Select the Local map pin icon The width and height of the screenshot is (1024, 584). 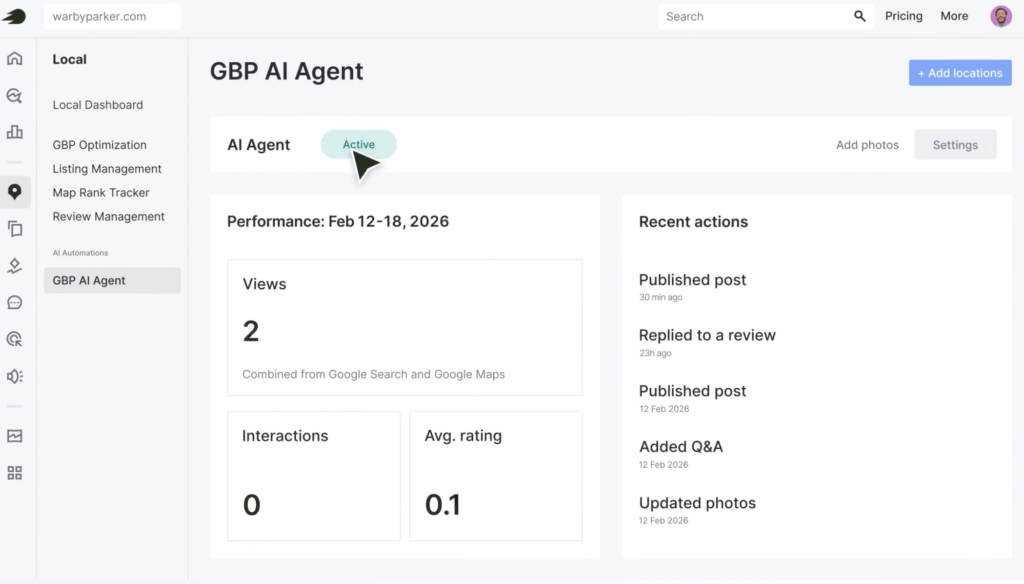pyautogui.click(x=14, y=191)
